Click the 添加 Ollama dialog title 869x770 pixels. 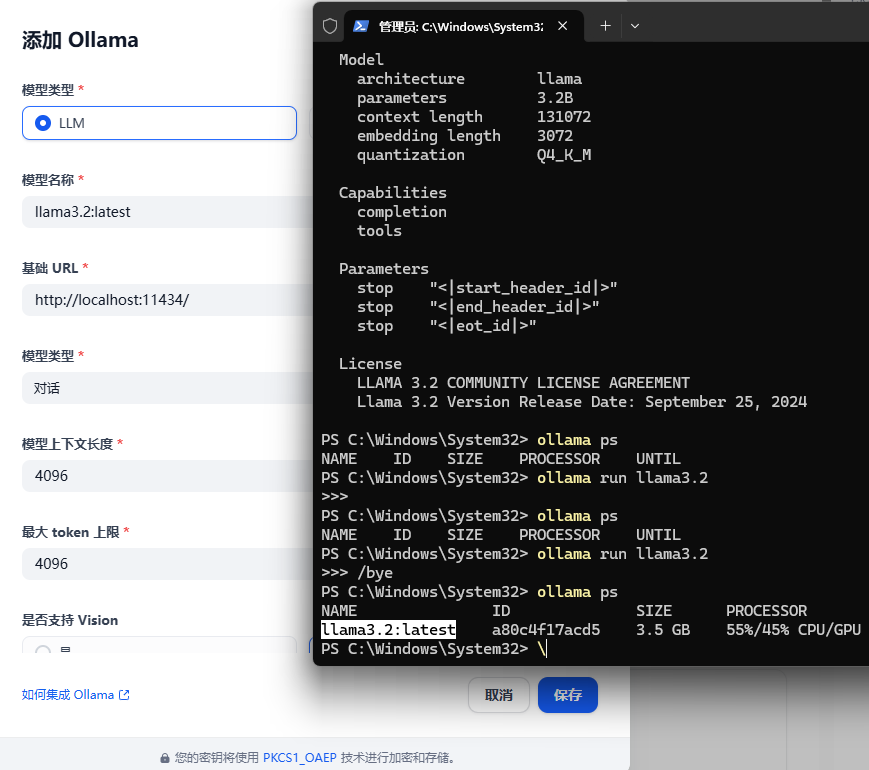click(x=80, y=40)
